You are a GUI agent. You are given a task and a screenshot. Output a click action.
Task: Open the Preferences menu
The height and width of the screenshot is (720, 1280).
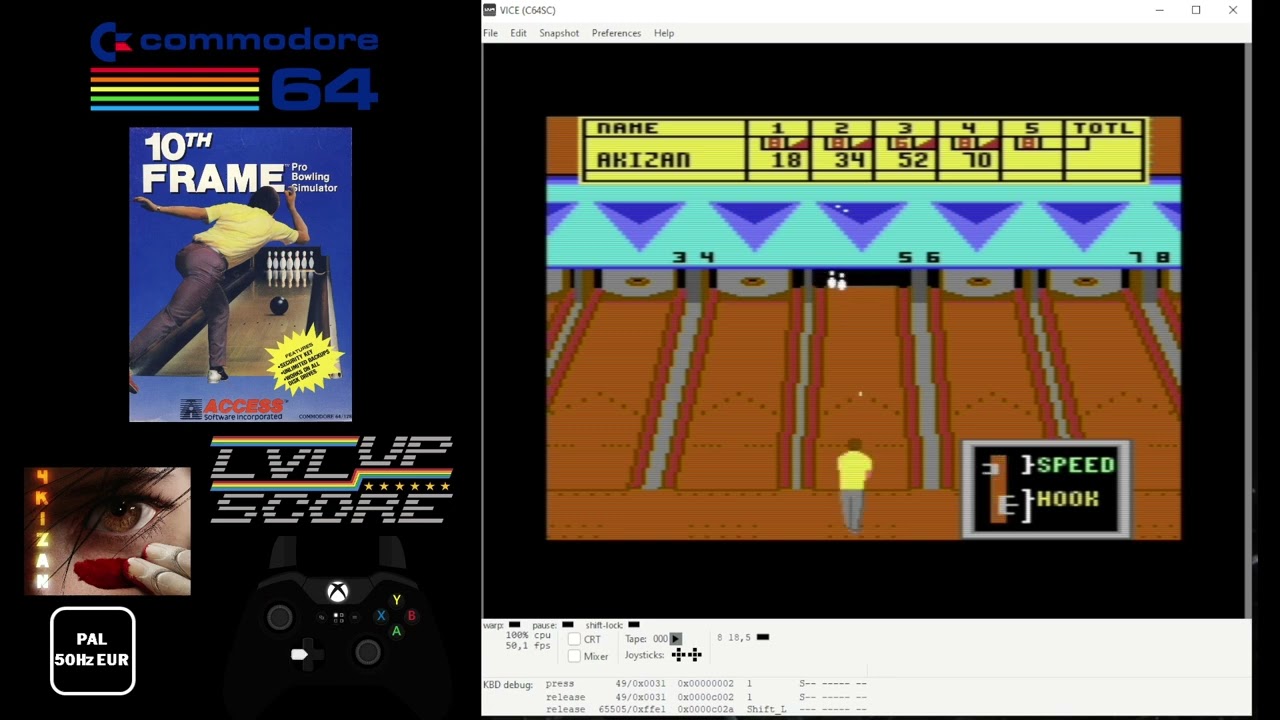click(x=616, y=33)
